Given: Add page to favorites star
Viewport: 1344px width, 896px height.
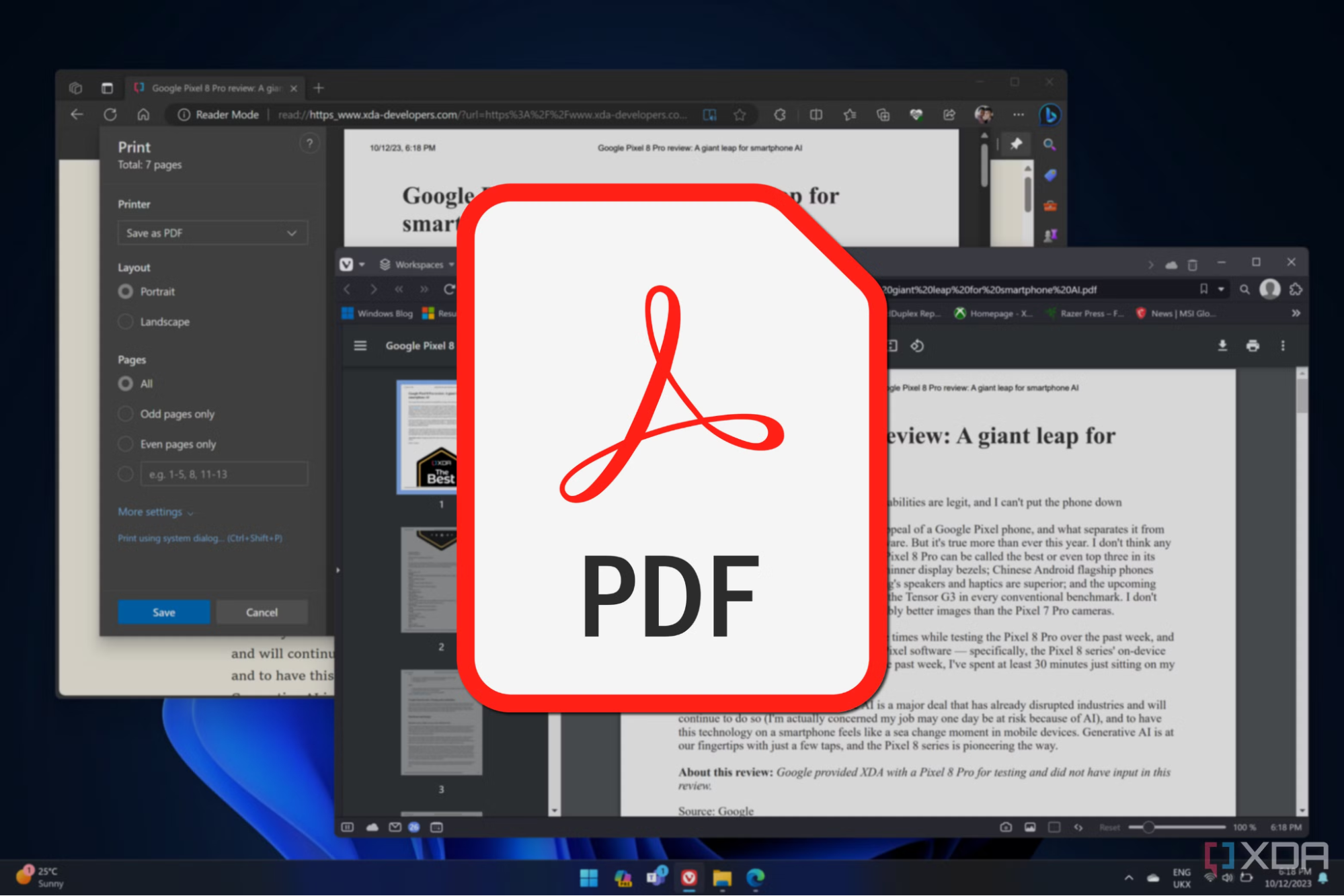Looking at the screenshot, I should pos(740,115).
